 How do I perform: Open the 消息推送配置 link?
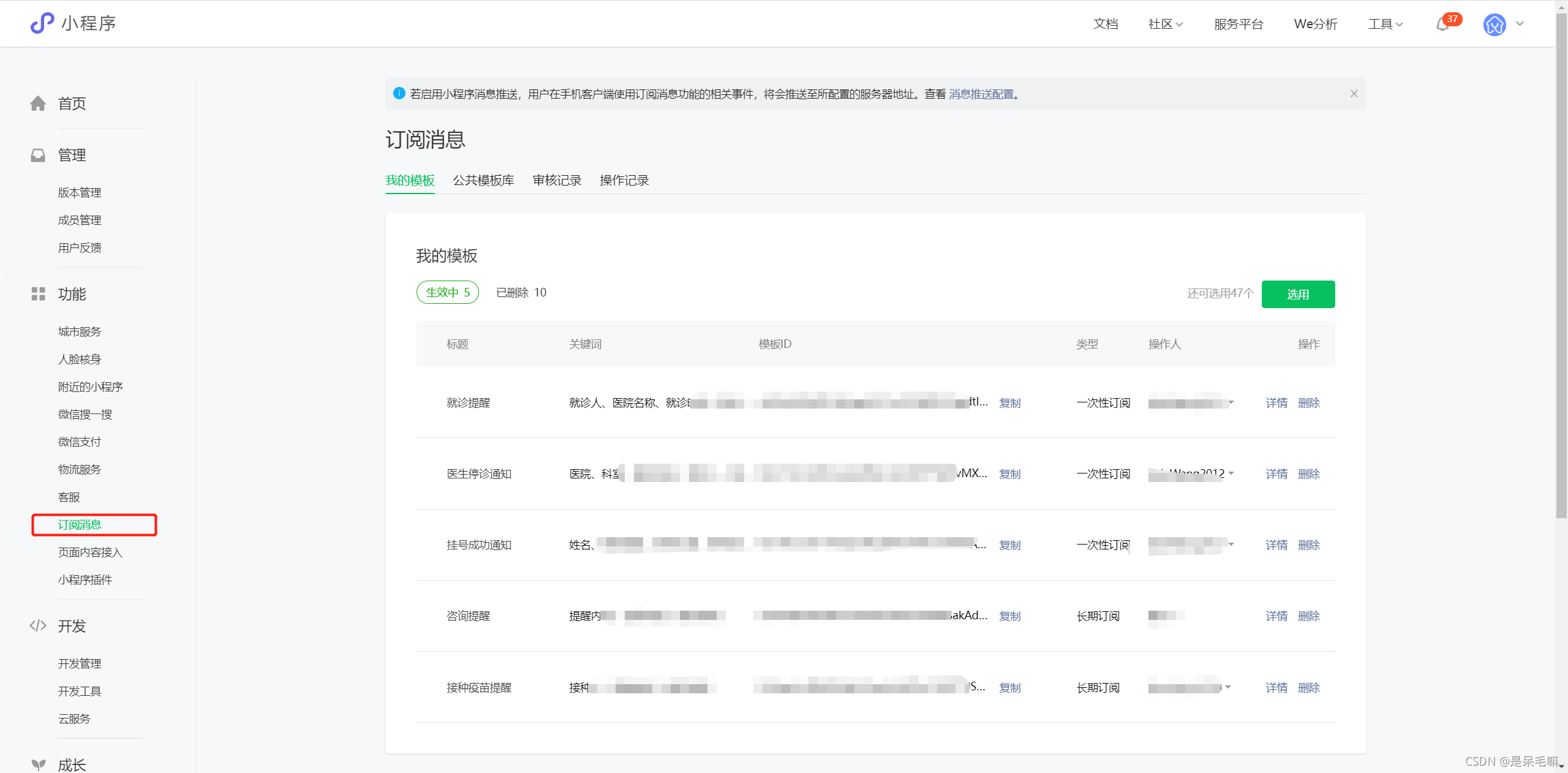pos(981,94)
